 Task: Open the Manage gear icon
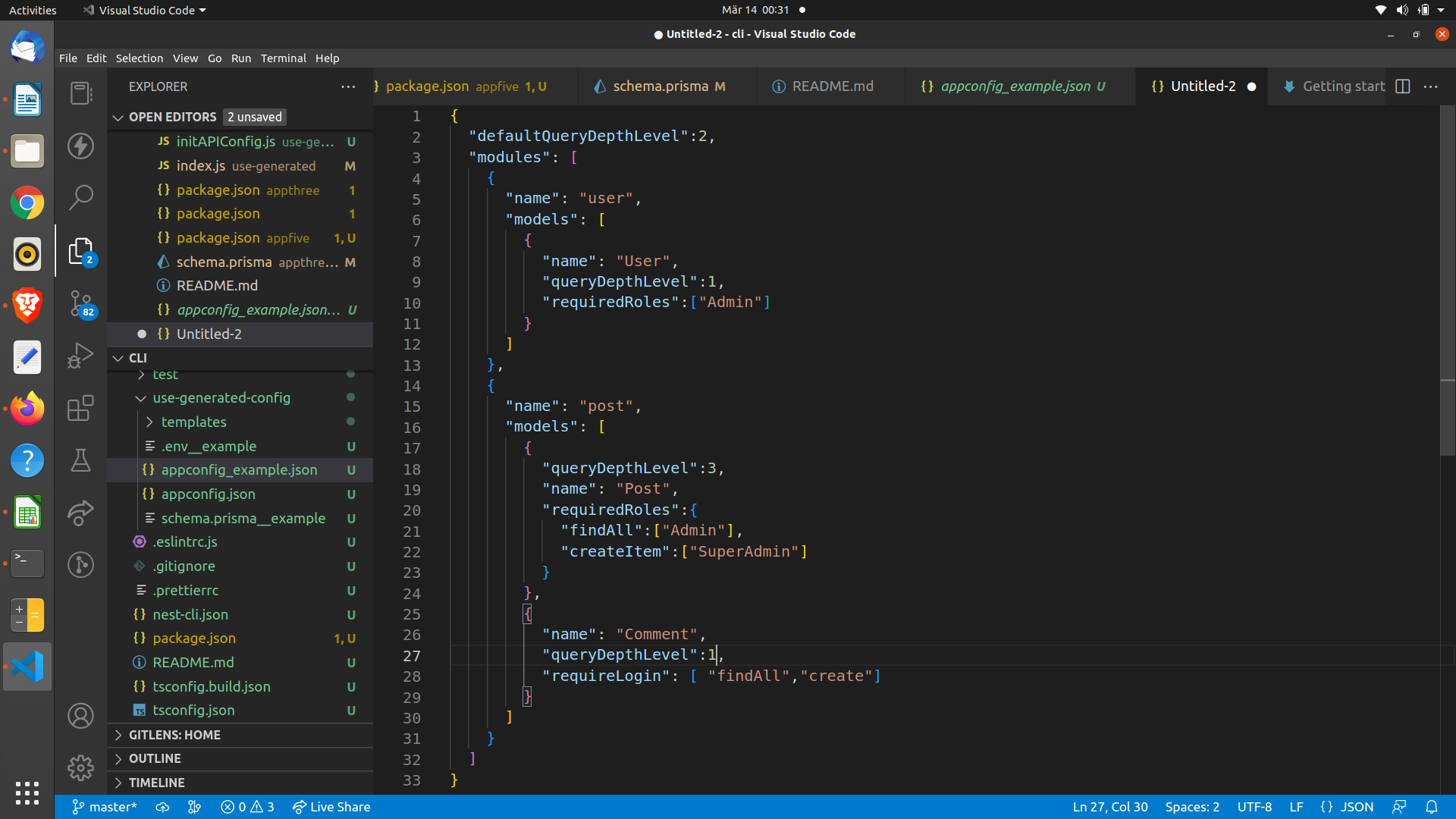coord(80,768)
